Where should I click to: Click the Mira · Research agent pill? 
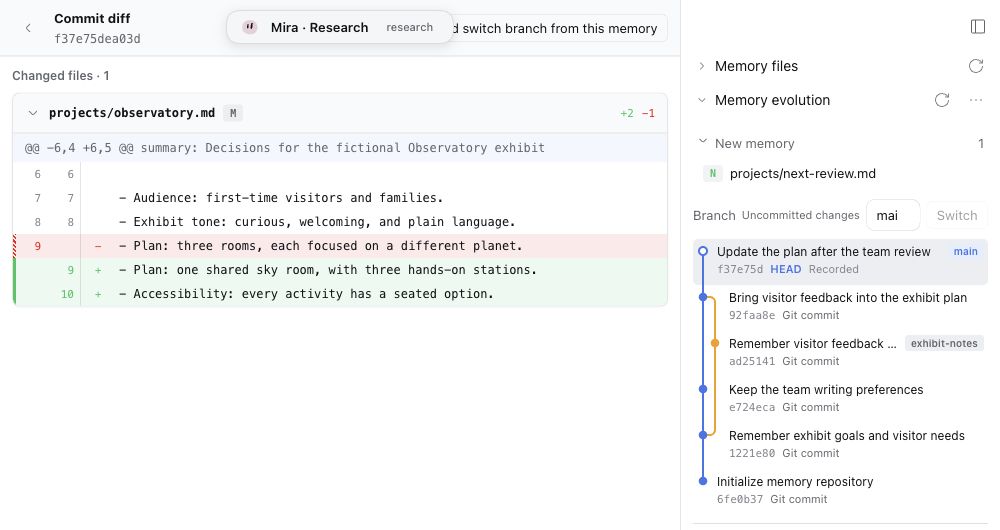[339, 27]
